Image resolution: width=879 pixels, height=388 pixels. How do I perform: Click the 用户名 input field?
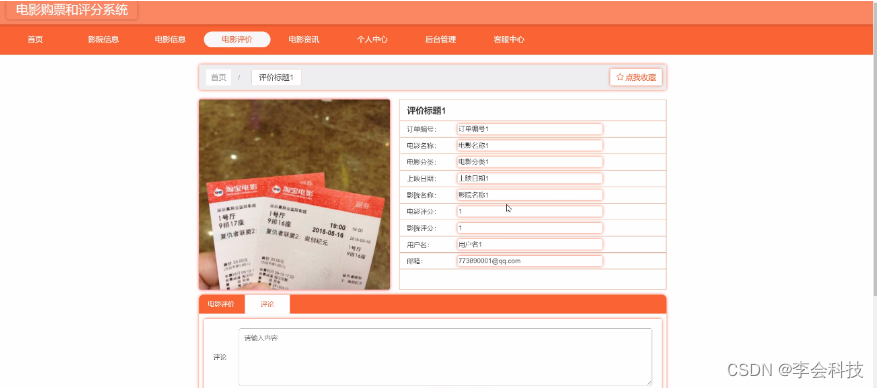point(530,244)
